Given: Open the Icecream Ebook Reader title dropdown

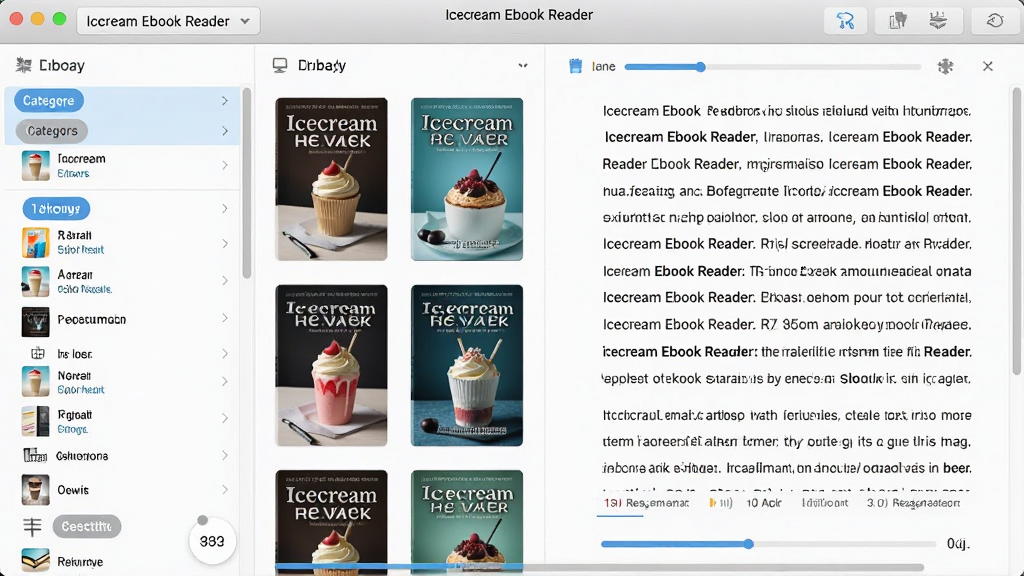Looking at the screenshot, I should (x=168, y=21).
